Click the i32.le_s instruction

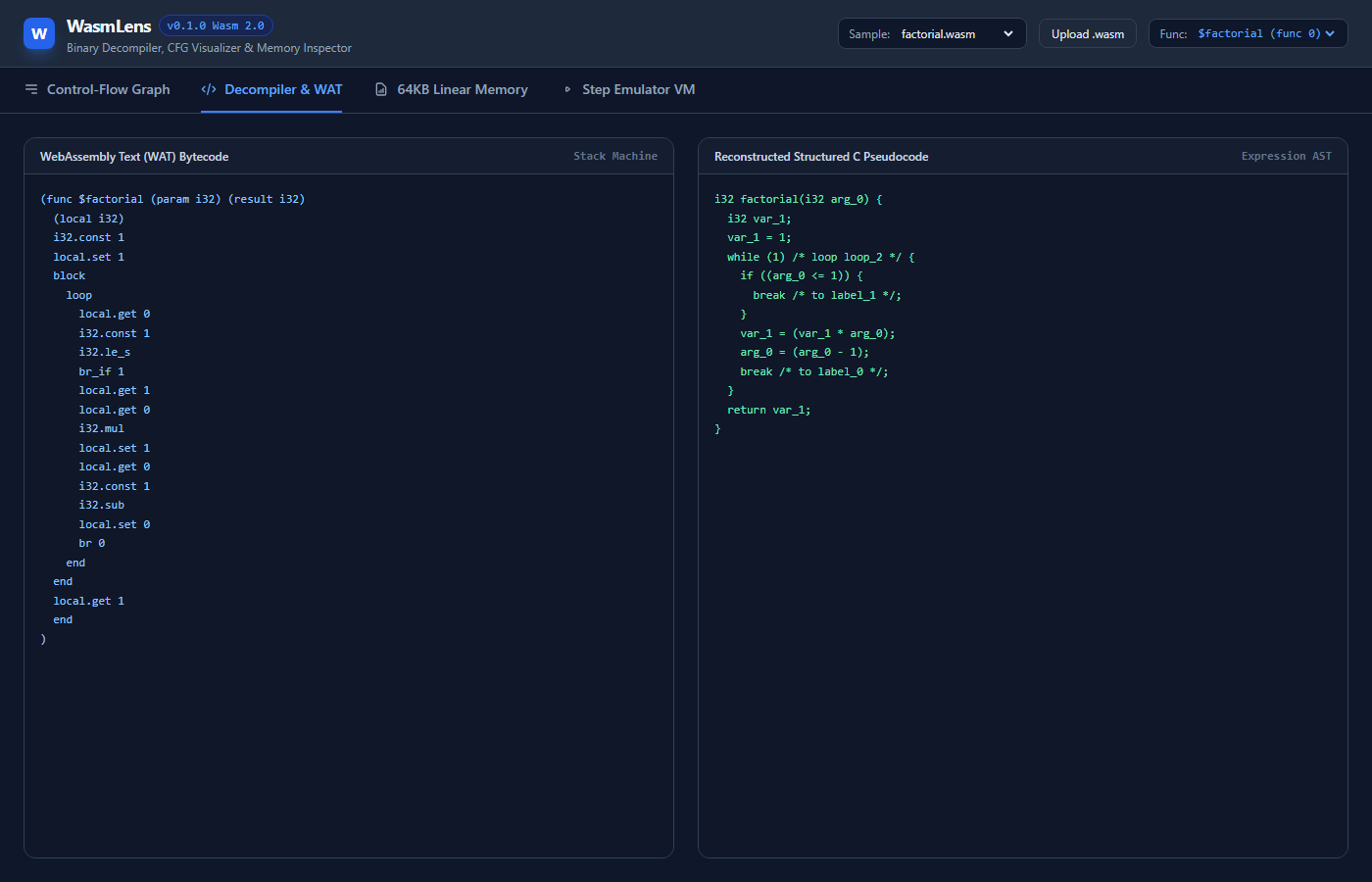(x=105, y=352)
